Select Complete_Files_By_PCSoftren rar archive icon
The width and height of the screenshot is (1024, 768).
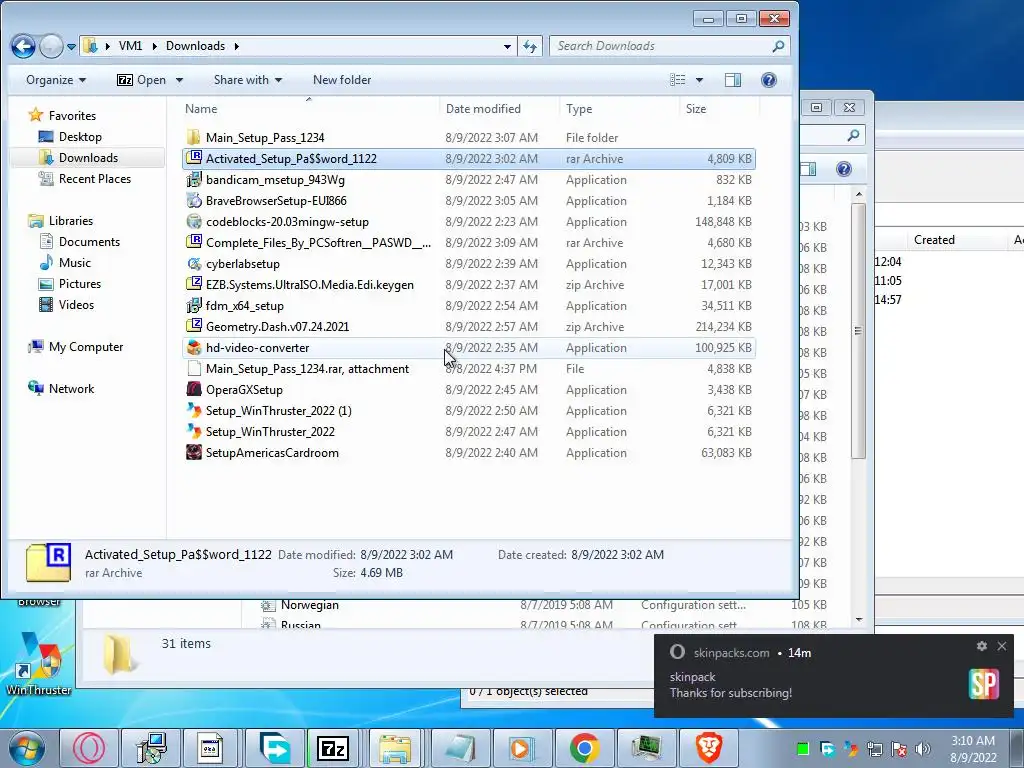(x=193, y=242)
